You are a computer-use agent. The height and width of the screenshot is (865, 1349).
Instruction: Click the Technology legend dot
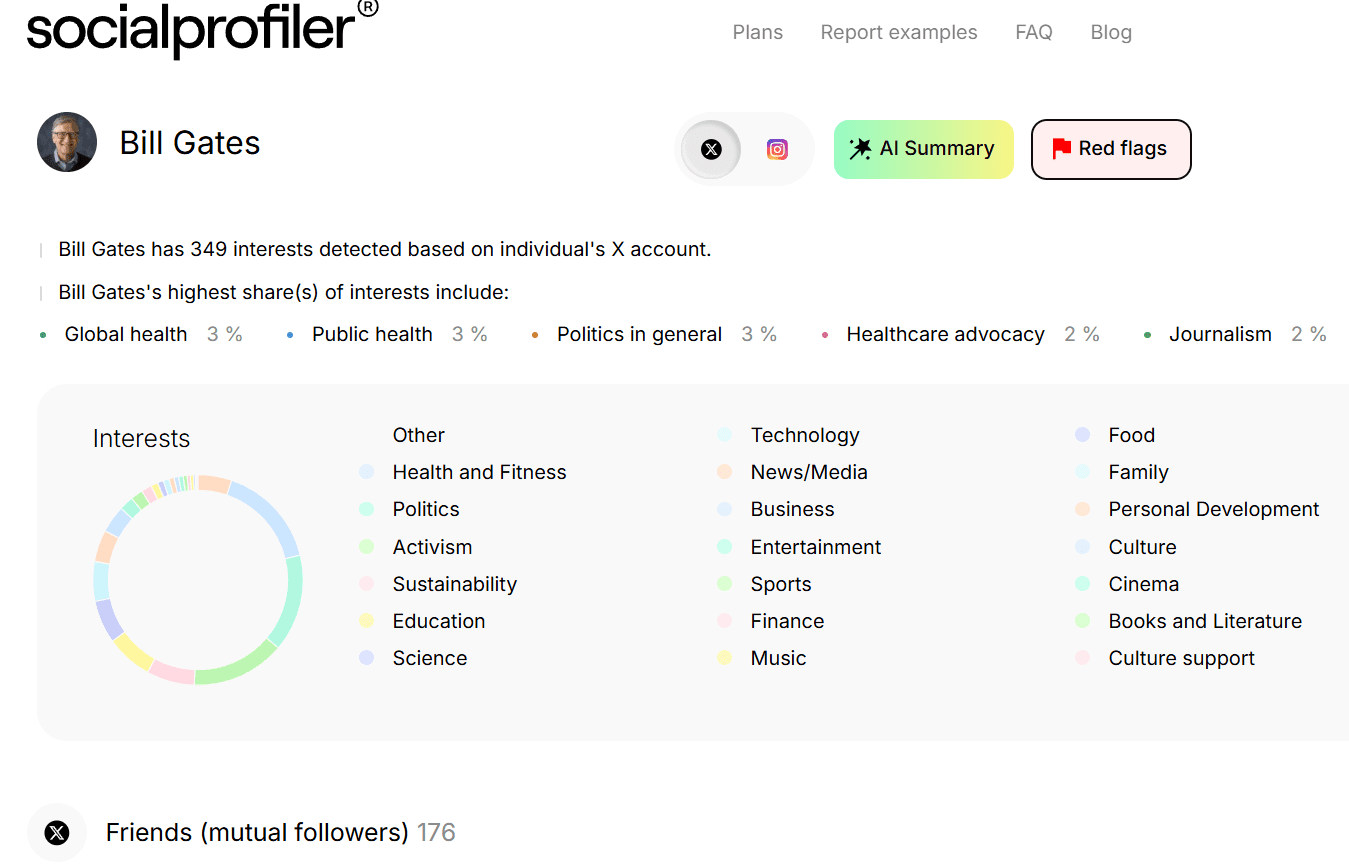point(724,435)
